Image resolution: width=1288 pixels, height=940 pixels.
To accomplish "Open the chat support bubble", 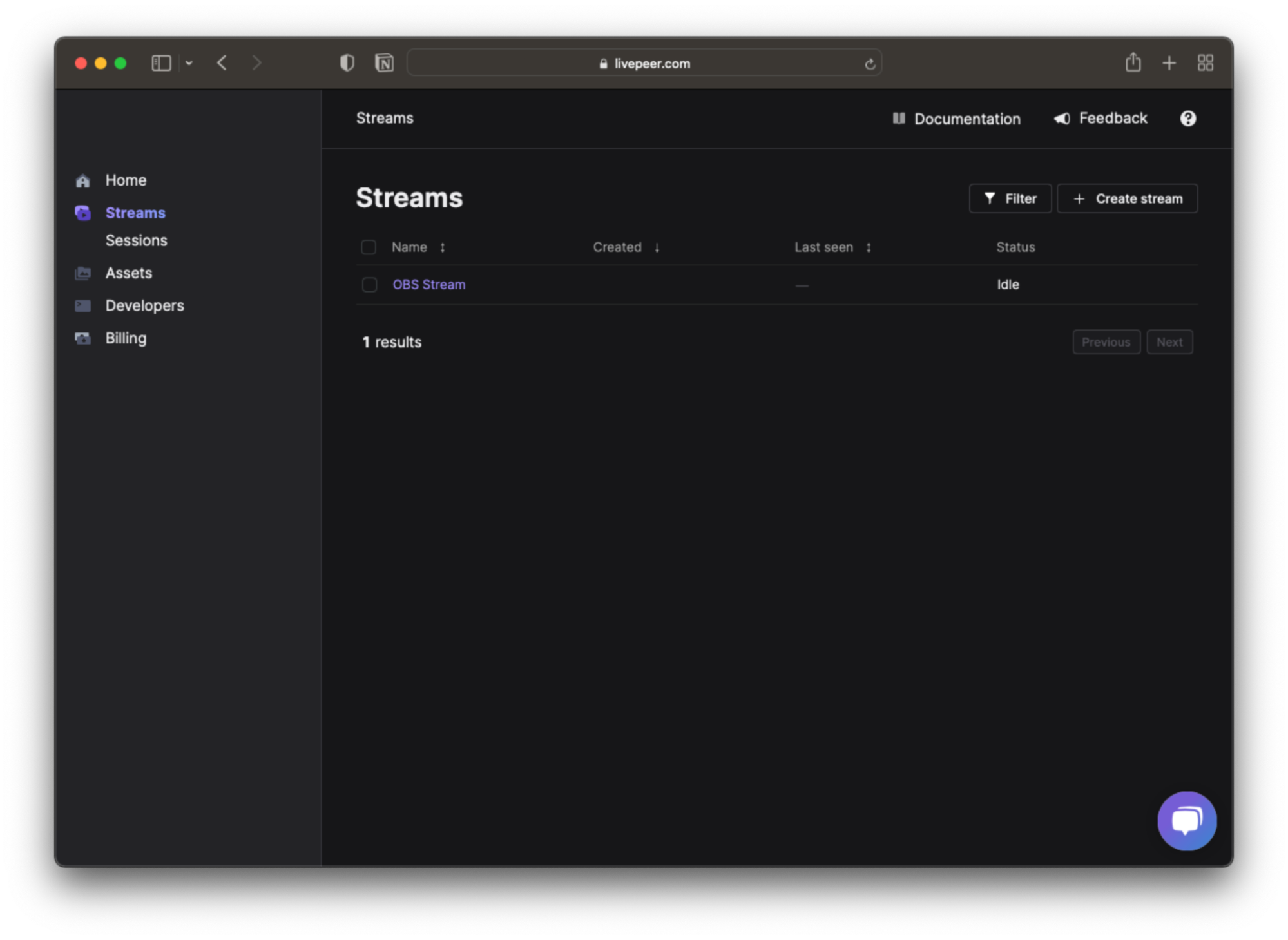I will tap(1186, 820).
